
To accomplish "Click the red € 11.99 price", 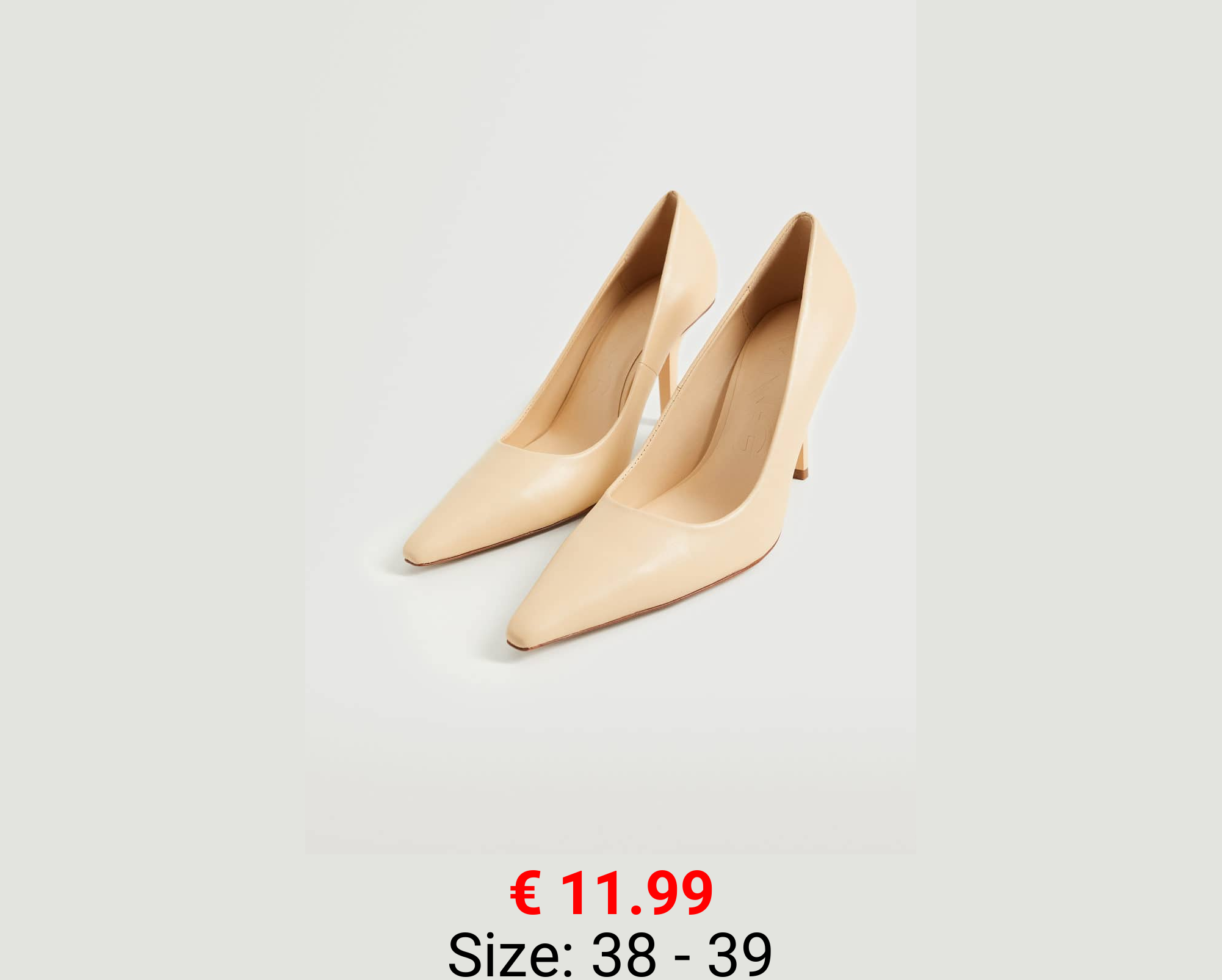I will click(x=611, y=894).
